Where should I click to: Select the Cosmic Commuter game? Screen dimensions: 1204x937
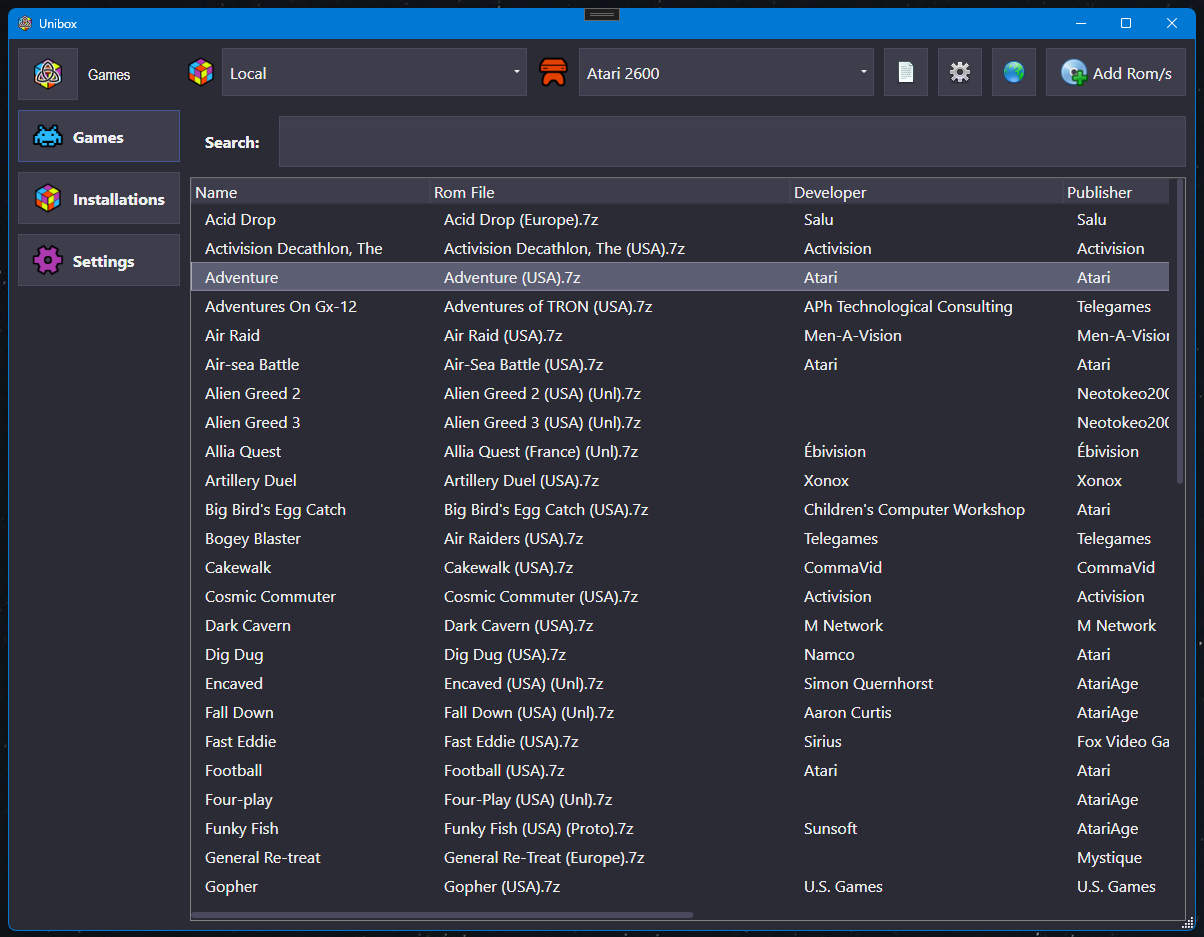click(270, 596)
